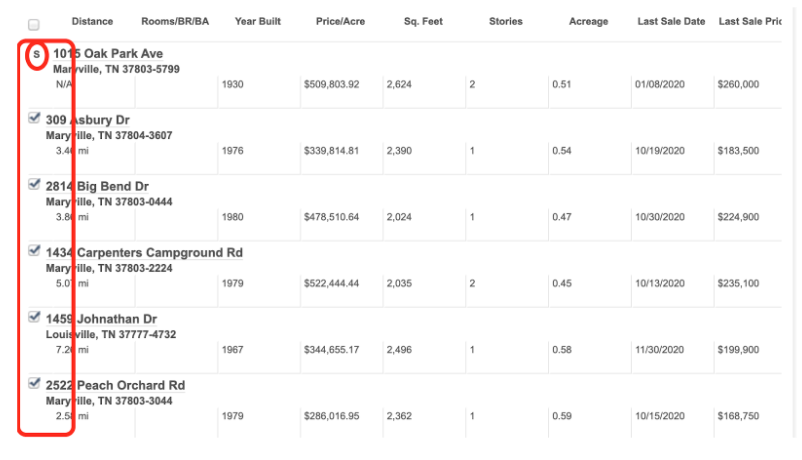
Task: Deselect the 2522 Peach Orchard Rd checkbox
Action: pyautogui.click(x=34, y=383)
